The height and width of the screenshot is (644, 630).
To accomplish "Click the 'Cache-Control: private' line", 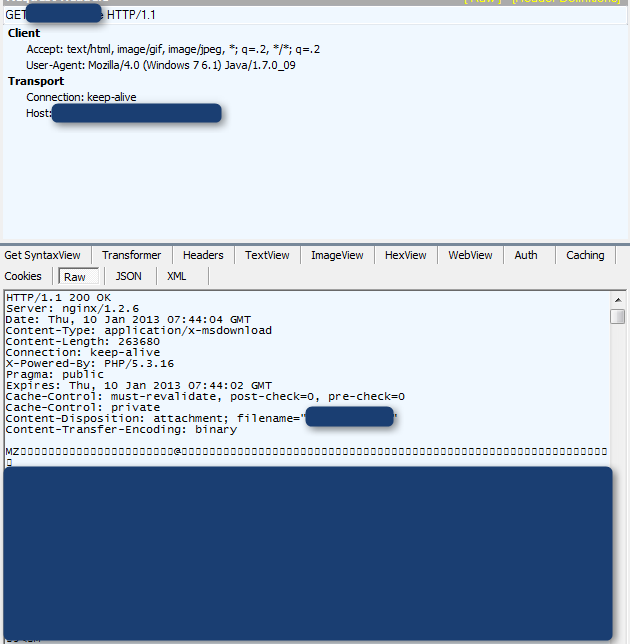I will (x=83, y=408).
